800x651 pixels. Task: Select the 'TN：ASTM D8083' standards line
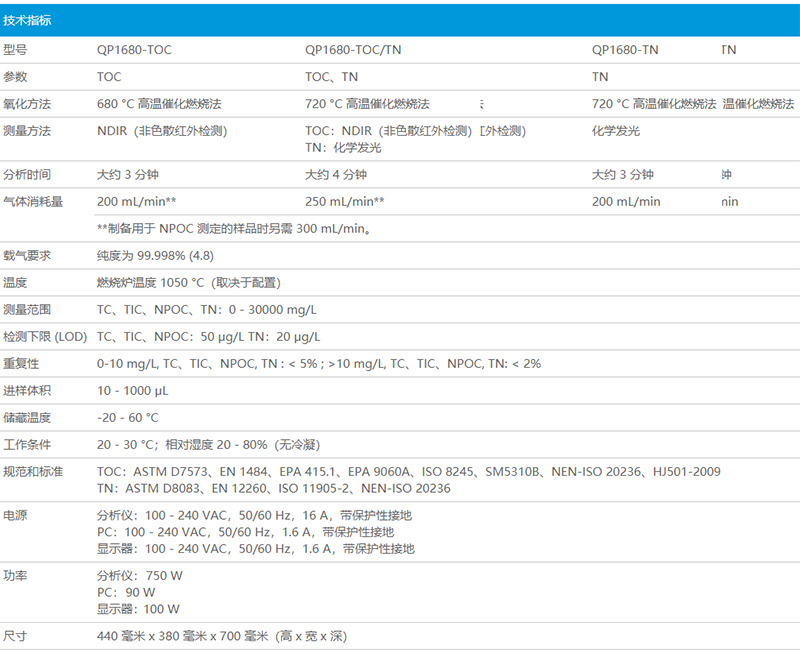click(x=273, y=489)
